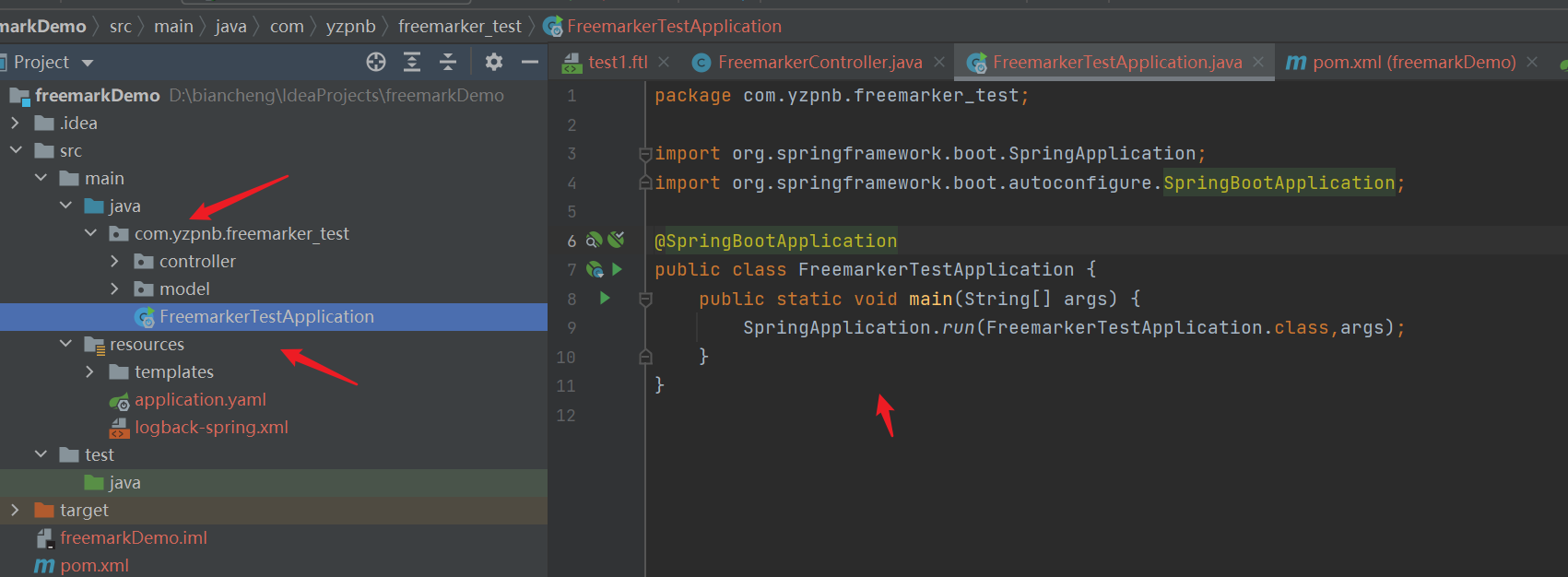Toggle the import fold marker on line 3
Viewport: 1568px width, 577px height.
pyautogui.click(x=645, y=154)
